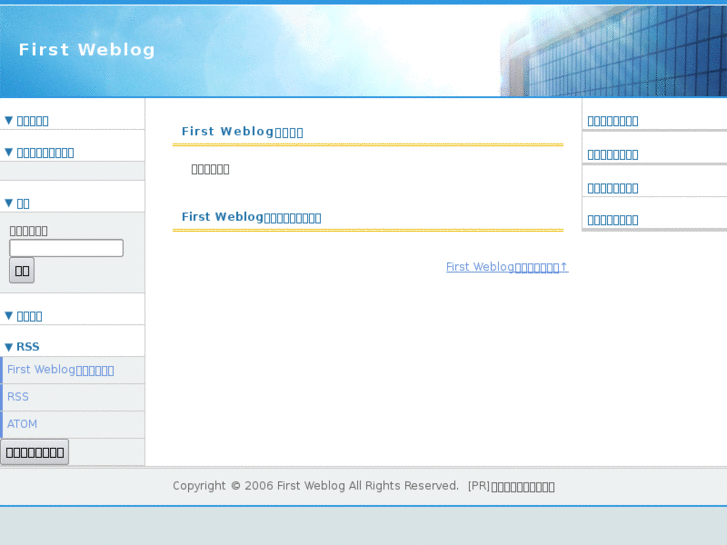This screenshot has height=545, width=727.
Task: Click the triangle icon beside the search section heading
Action: pyautogui.click(x=8, y=203)
